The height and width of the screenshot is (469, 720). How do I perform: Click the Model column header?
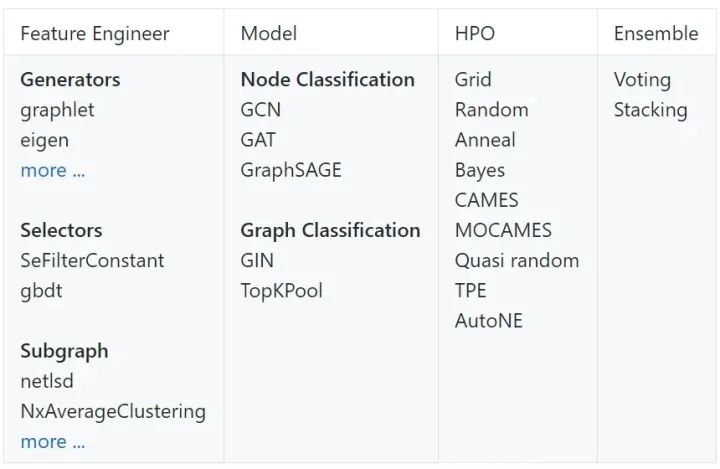[266, 33]
